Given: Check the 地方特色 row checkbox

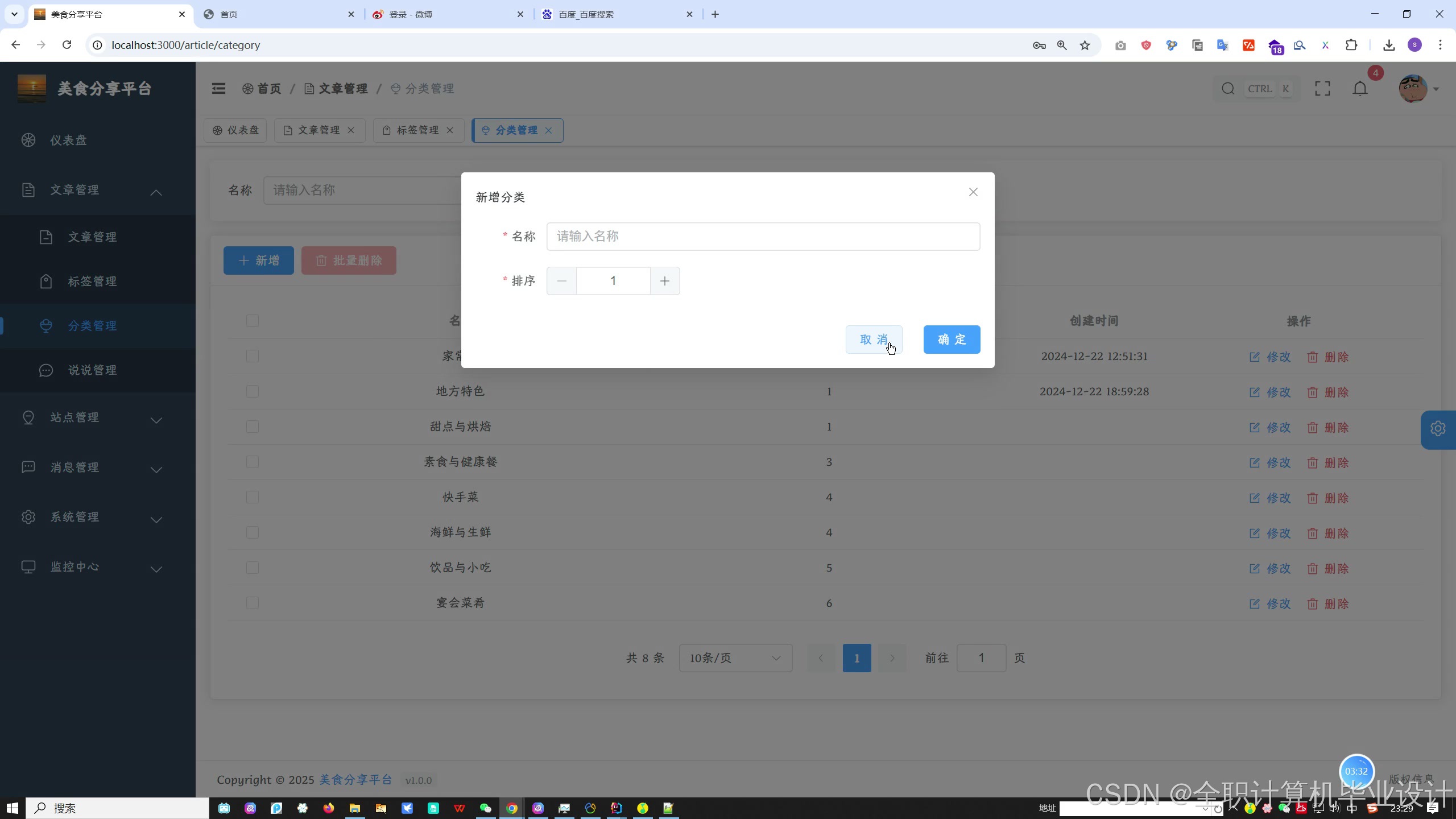Looking at the screenshot, I should [x=253, y=392].
